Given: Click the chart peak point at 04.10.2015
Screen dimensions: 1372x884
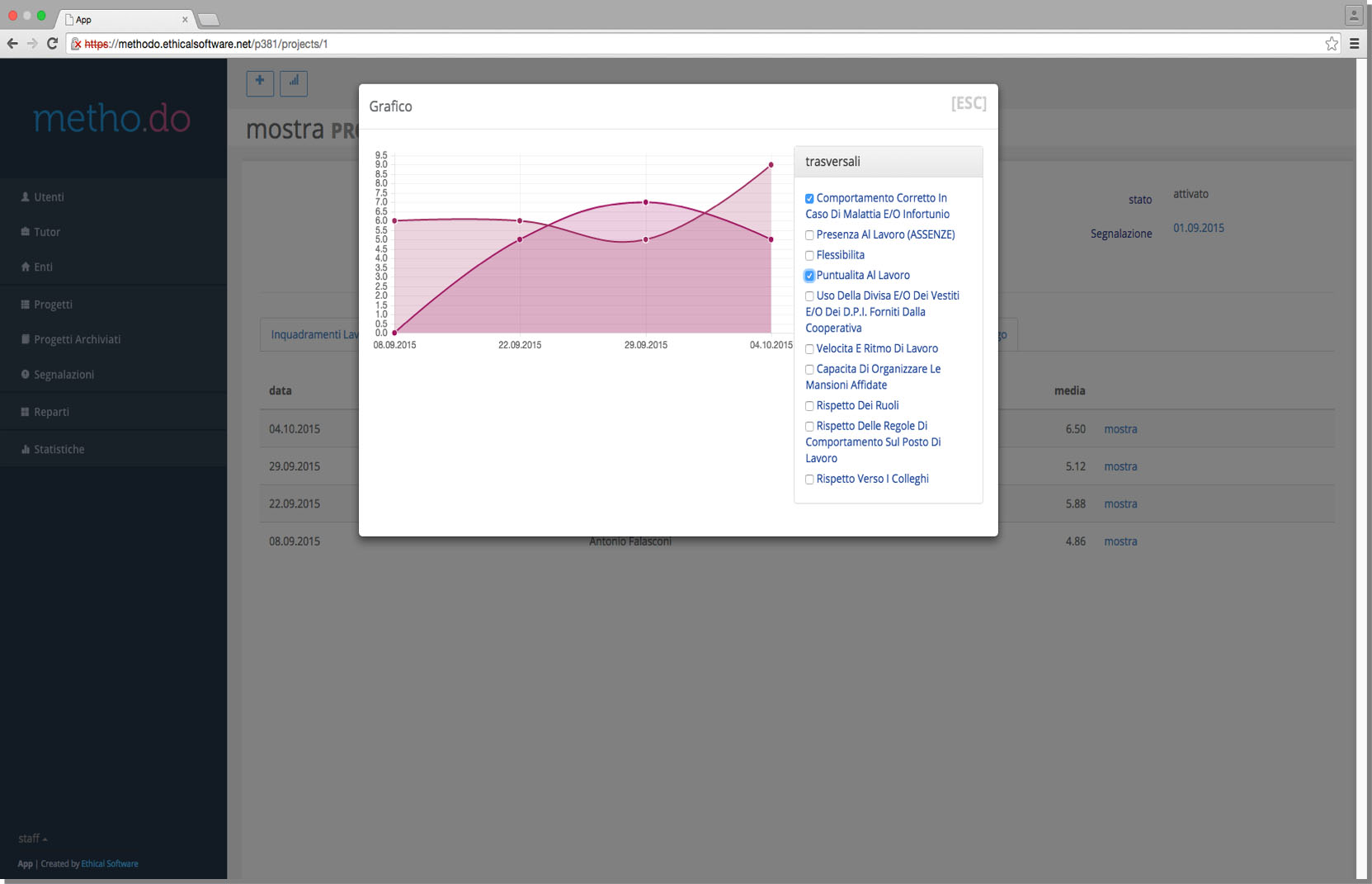Looking at the screenshot, I should tap(771, 165).
